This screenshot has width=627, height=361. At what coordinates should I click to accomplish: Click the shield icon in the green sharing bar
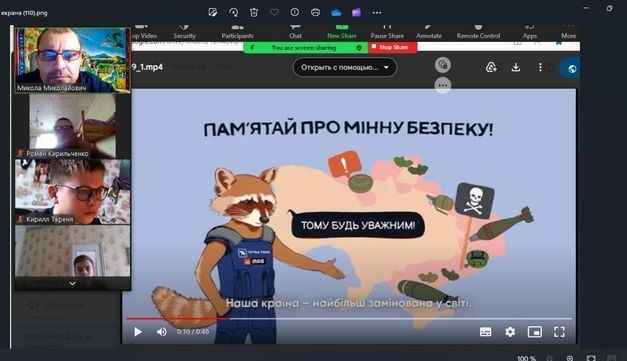point(359,48)
